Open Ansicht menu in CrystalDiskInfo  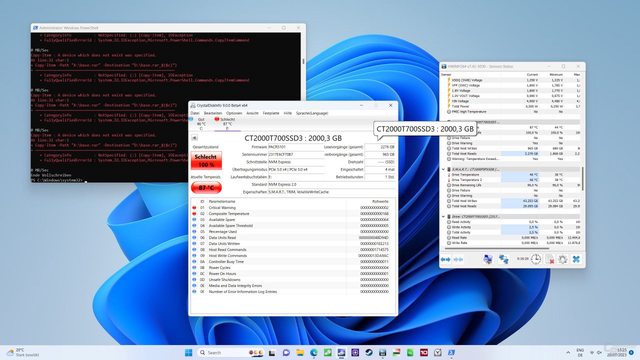click(x=252, y=113)
